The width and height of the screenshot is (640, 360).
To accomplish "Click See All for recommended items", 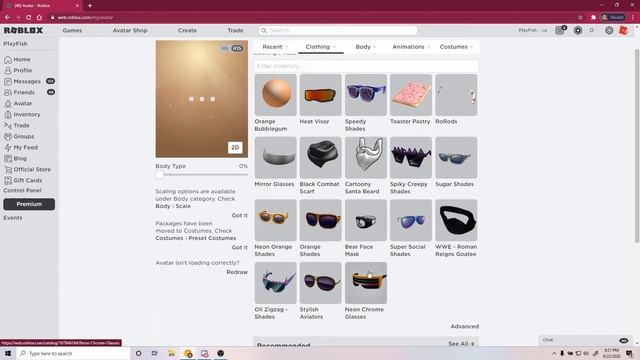I will point(461,344).
